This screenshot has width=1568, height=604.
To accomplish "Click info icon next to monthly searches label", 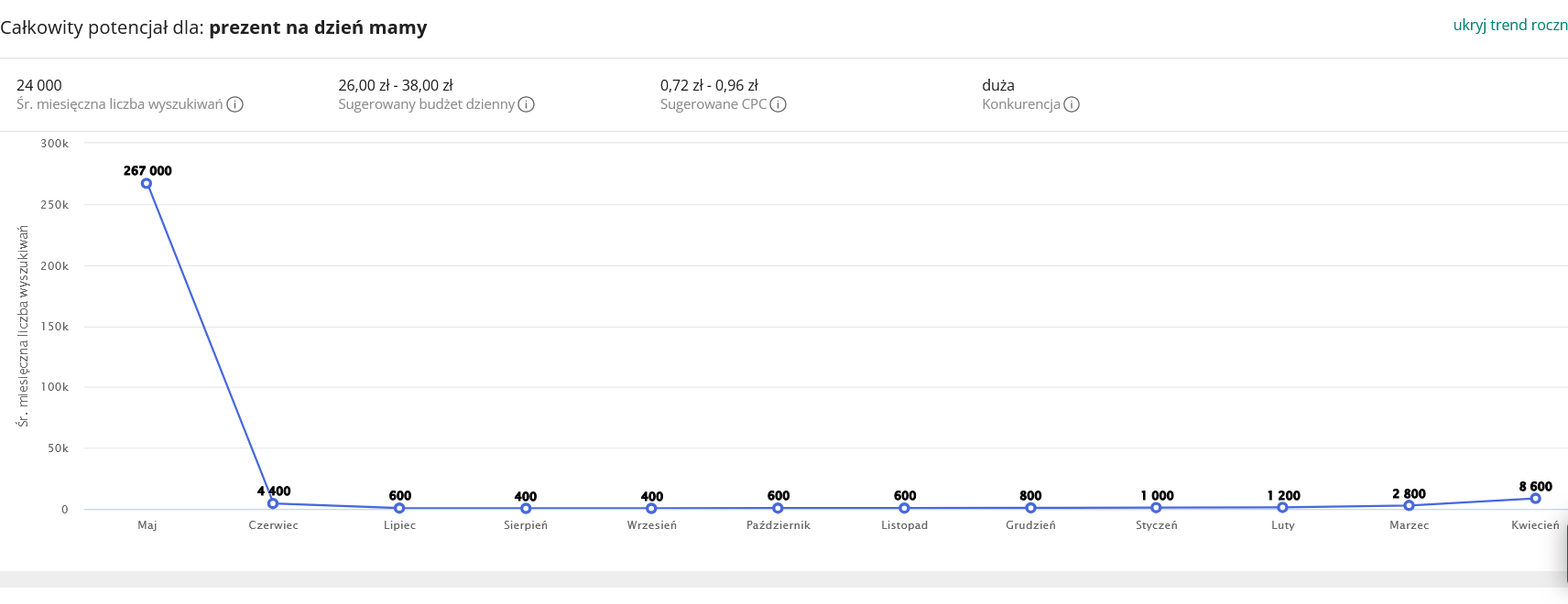I will coord(235,104).
